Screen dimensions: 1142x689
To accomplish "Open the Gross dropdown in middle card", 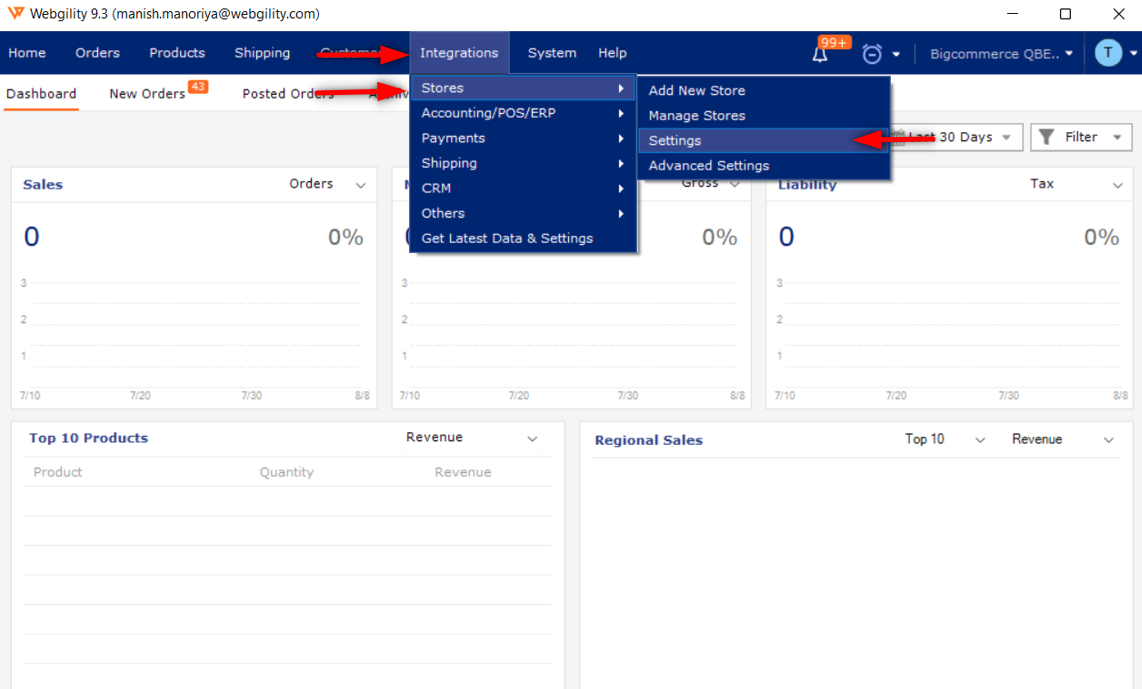I will coord(712,184).
